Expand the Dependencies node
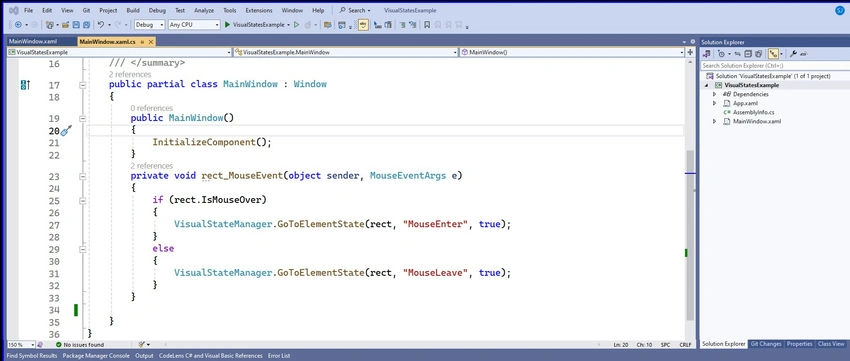 (714, 94)
